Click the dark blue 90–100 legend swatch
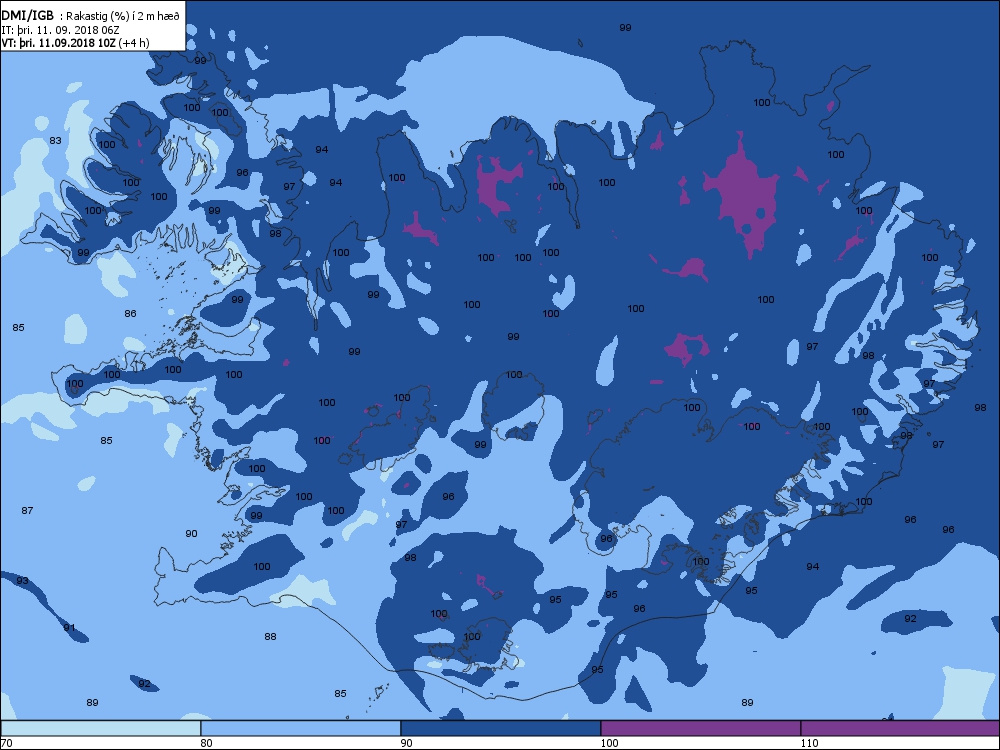Image resolution: width=1000 pixels, height=750 pixels. [x=501, y=728]
